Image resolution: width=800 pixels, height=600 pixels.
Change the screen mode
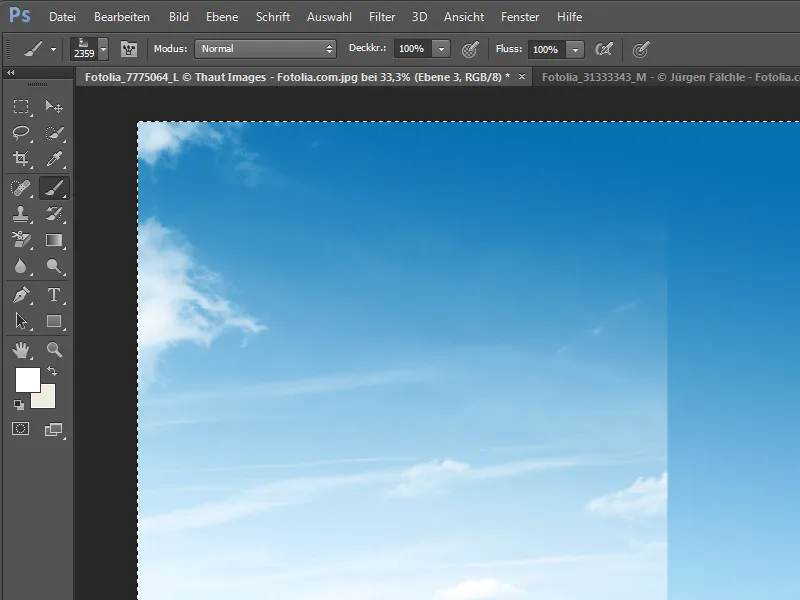click(x=54, y=430)
